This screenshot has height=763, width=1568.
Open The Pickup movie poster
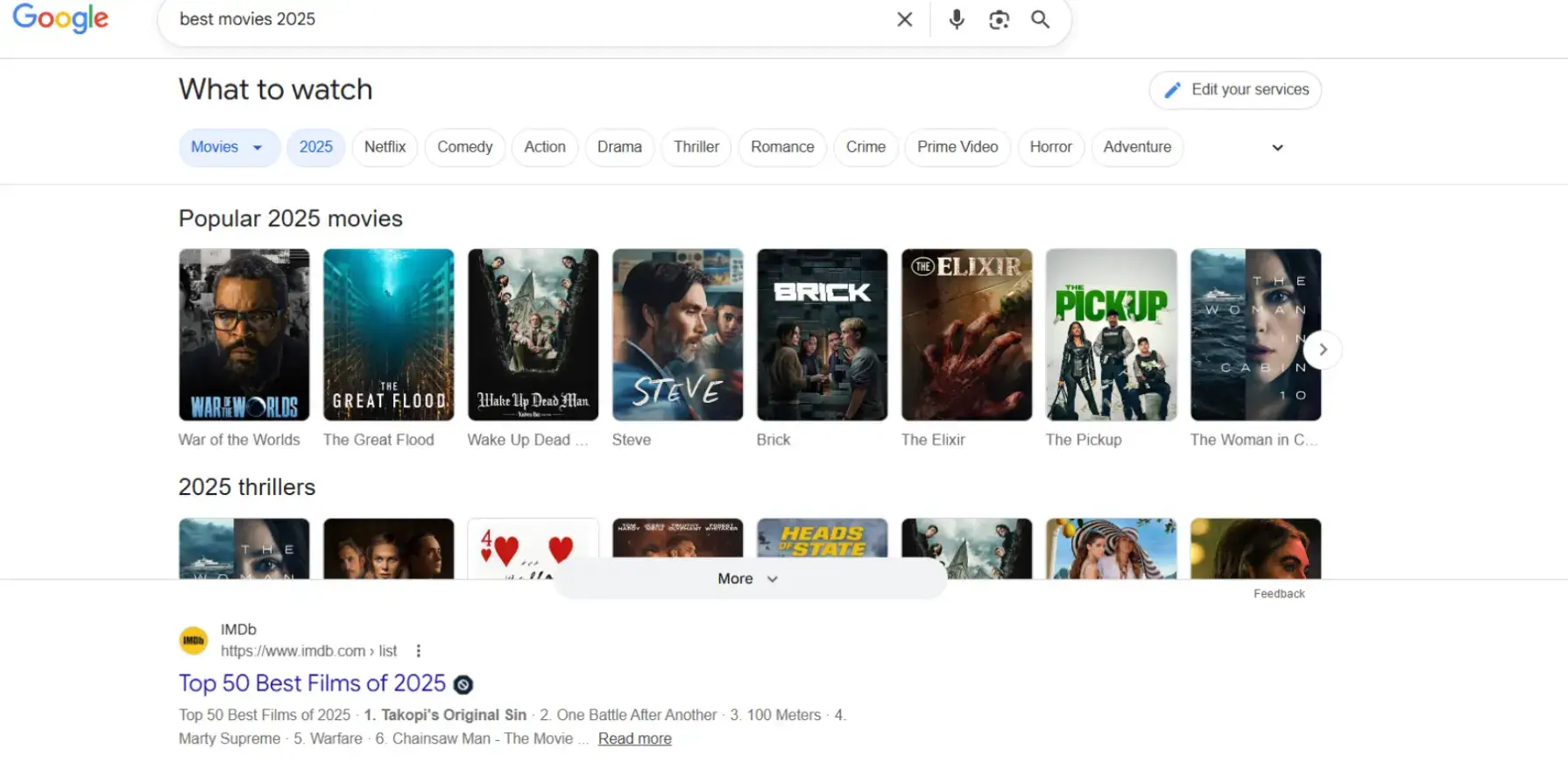1112,335
